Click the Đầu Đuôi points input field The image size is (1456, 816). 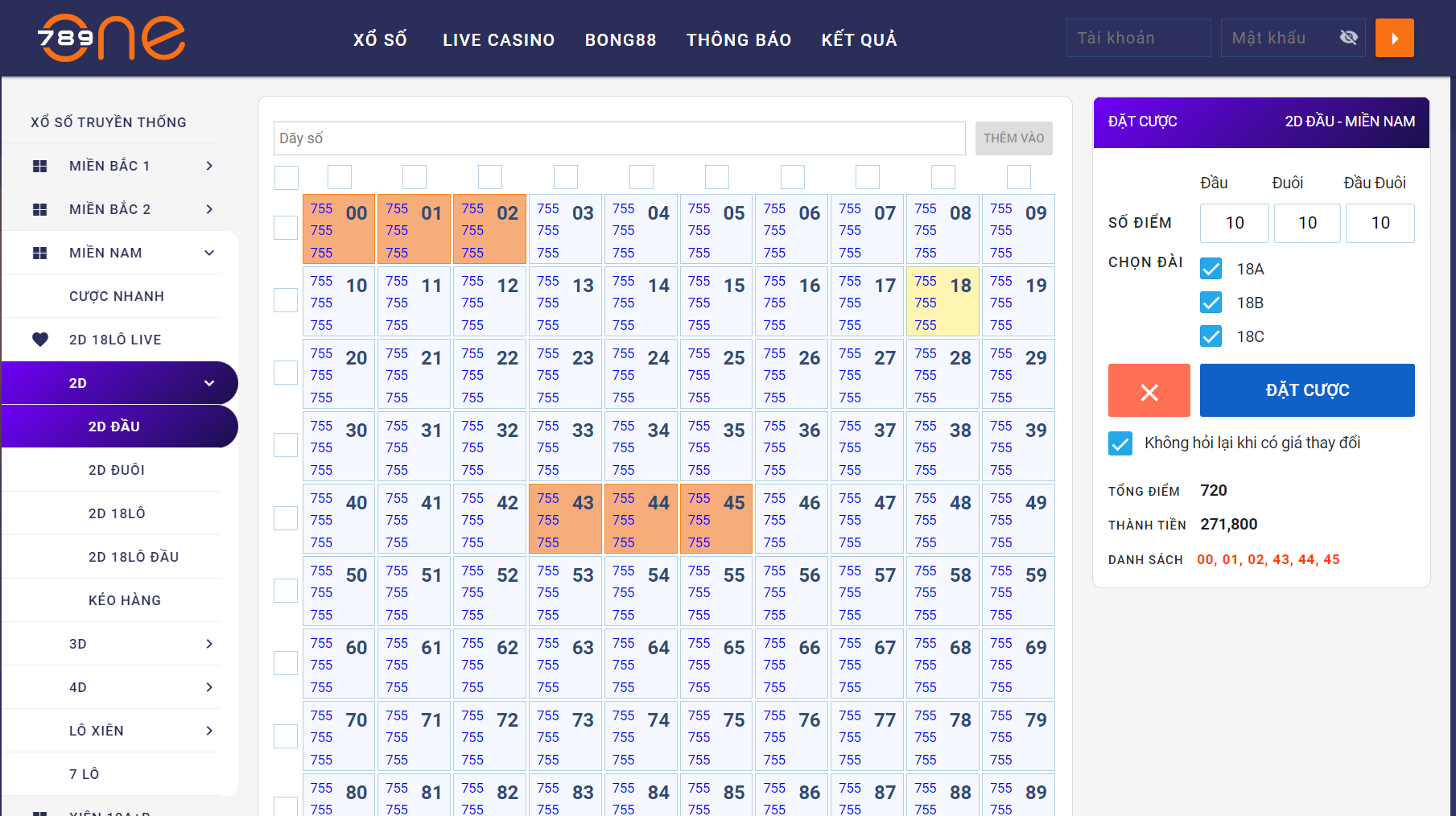click(1380, 223)
